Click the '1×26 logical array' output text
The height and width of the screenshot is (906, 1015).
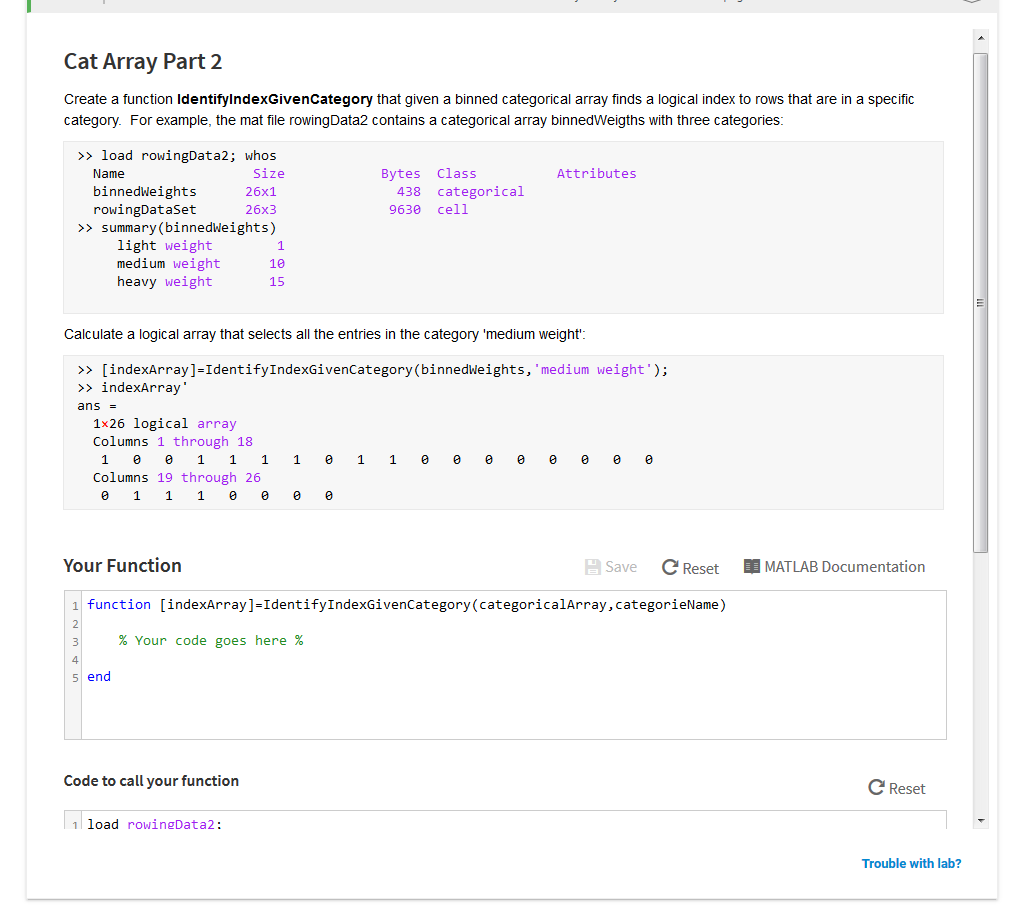(x=164, y=424)
